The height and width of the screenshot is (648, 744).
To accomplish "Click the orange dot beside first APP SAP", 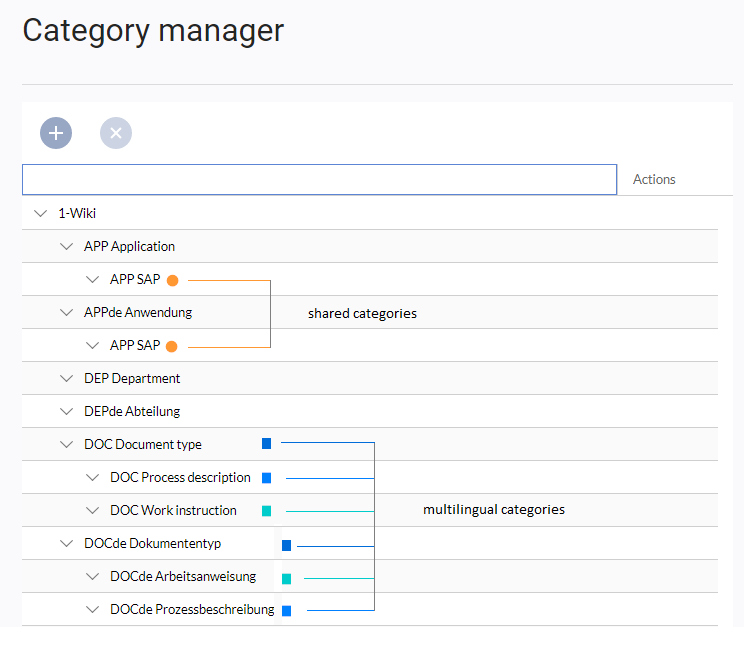I will [x=173, y=281].
